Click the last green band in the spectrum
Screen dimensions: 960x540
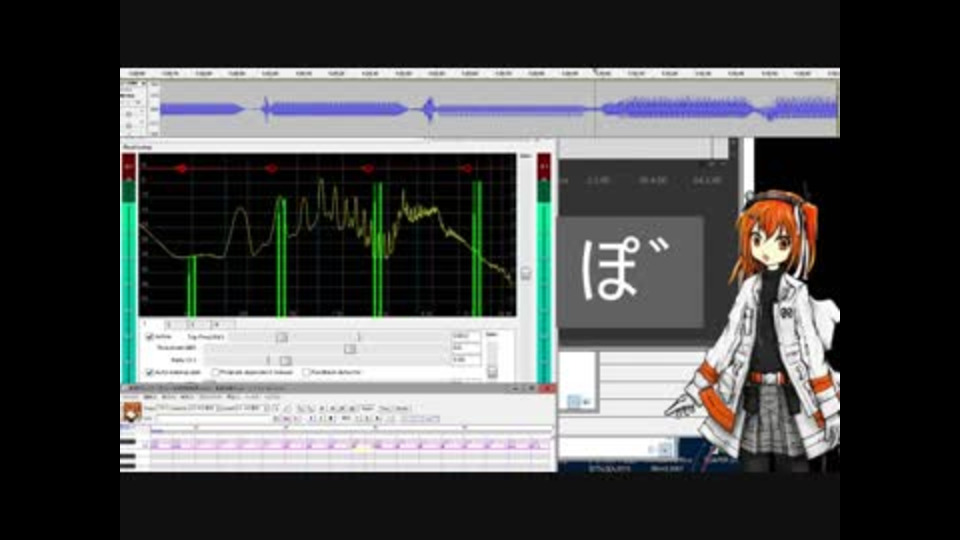(x=477, y=249)
